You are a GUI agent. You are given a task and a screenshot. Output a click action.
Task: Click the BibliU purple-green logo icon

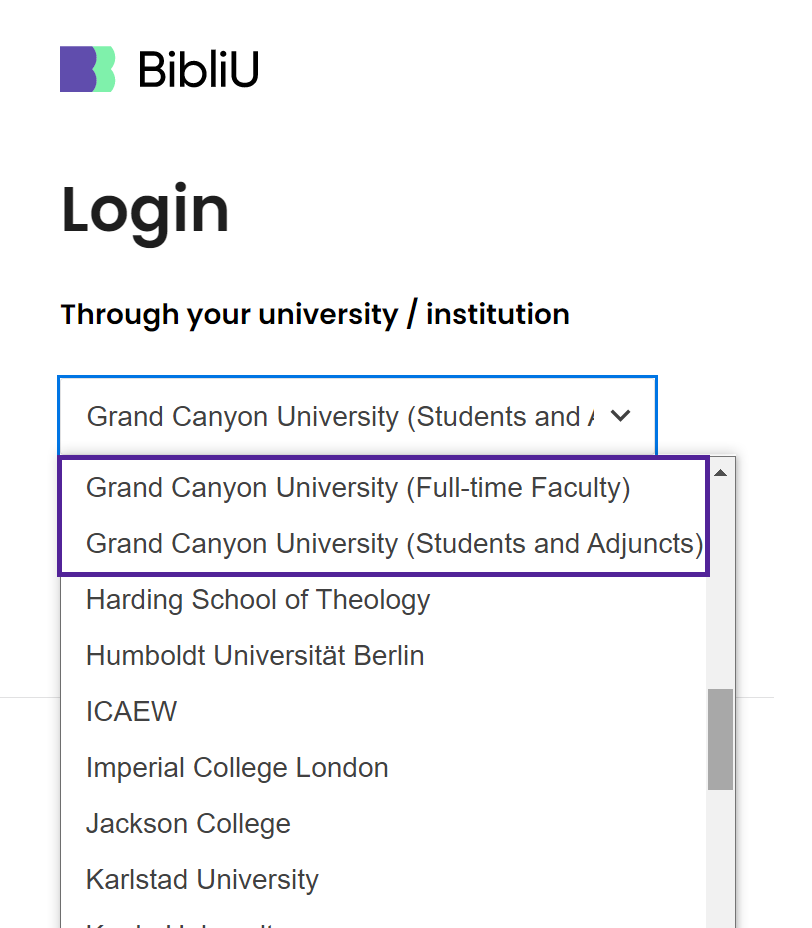tap(88, 69)
